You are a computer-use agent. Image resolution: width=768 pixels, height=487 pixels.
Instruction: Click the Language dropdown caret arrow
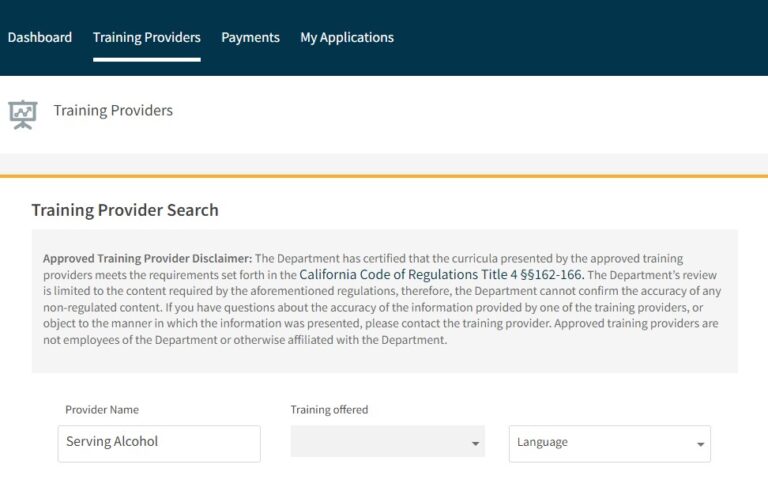click(x=700, y=443)
